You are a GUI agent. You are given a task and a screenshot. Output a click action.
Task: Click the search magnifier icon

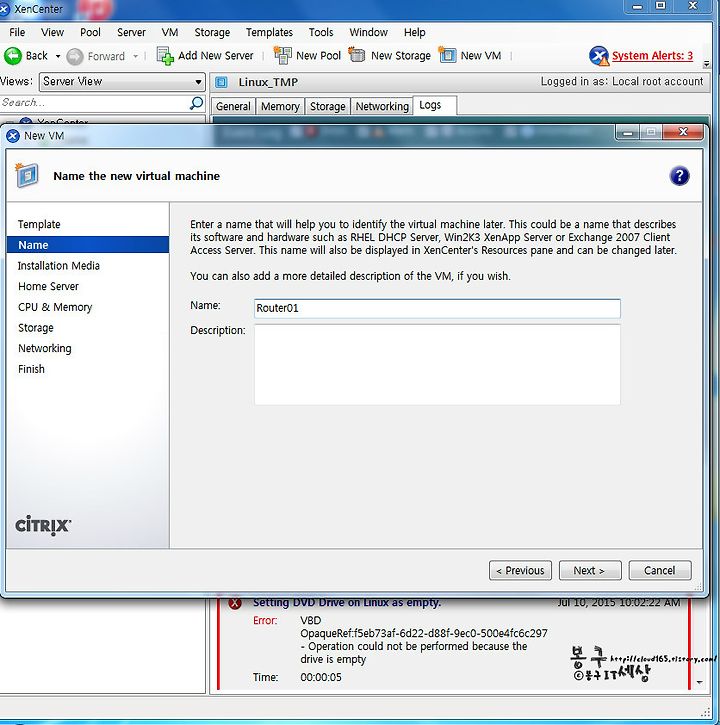197,103
